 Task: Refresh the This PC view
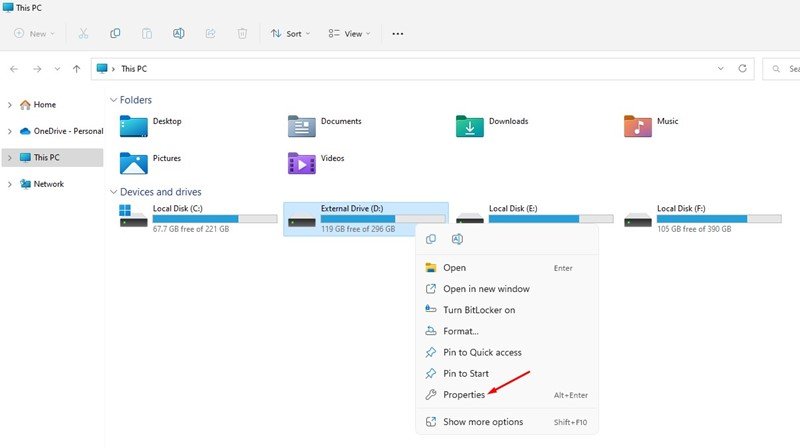click(x=742, y=69)
